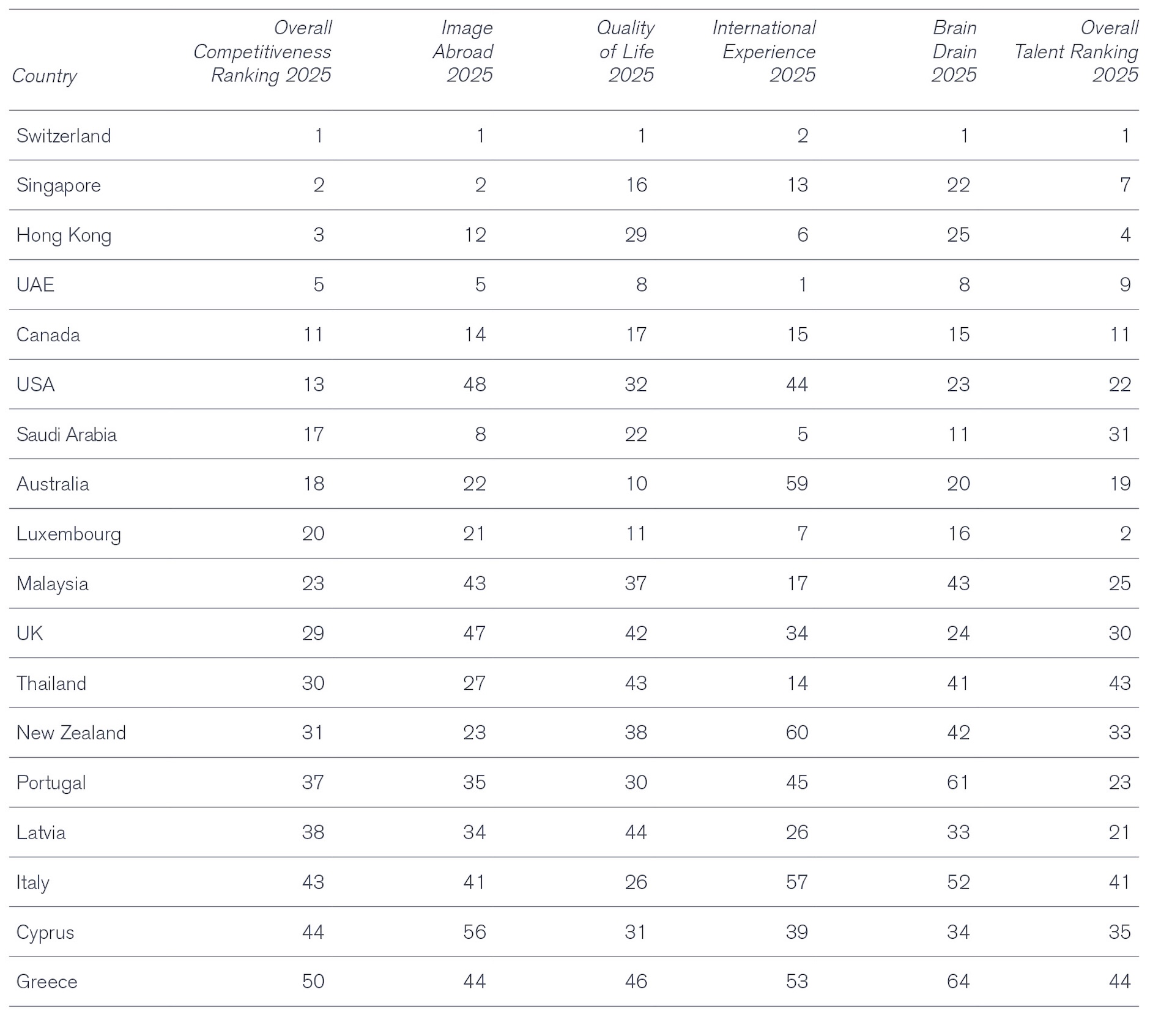Click Singapore's Overall Talent Ranking value 7
Image resolution: width=1150 pixels, height=1036 pixels.
[x=1125, y=185]
